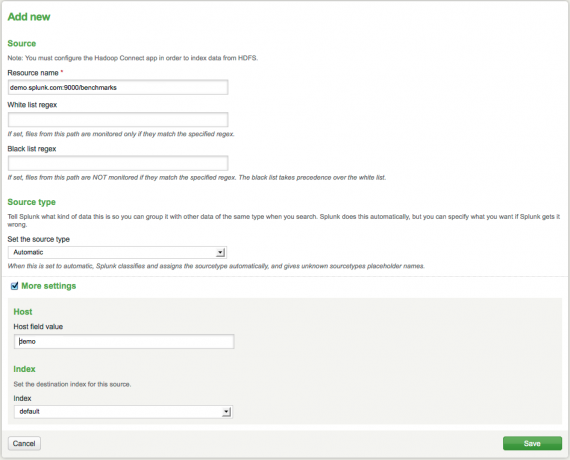Image resolution: width=570 pixels, height=460 pixels.
Task: Click the More settings label text
Action: (x=49, y=286)
